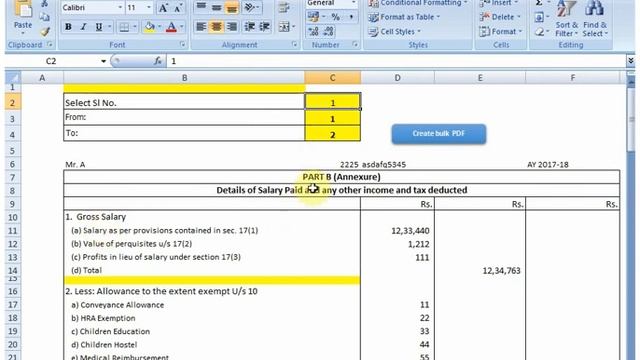640x360 pixels.
Task: Click the Fill down icon in Editing
Action: tap(539, 17)
